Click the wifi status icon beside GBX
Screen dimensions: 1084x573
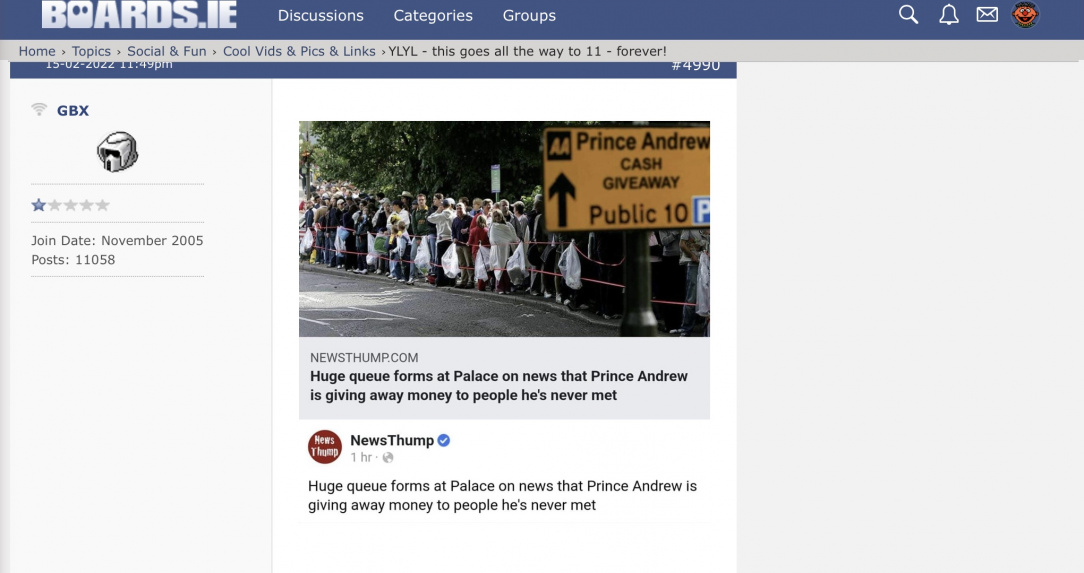point(39,109)
